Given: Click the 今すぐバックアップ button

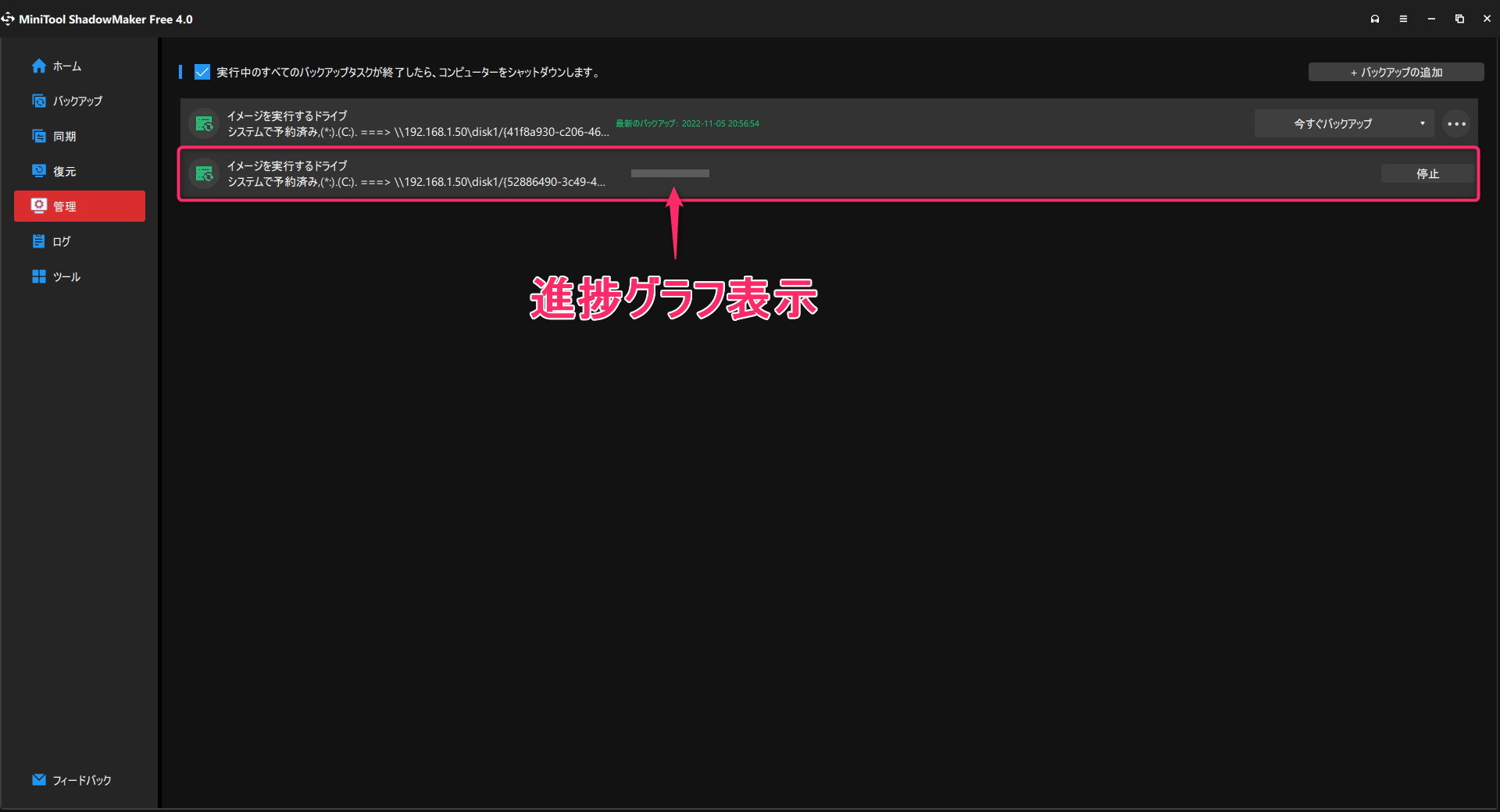Looking at the screenshot, I should pyautogui.click(x=1332, y=123).
